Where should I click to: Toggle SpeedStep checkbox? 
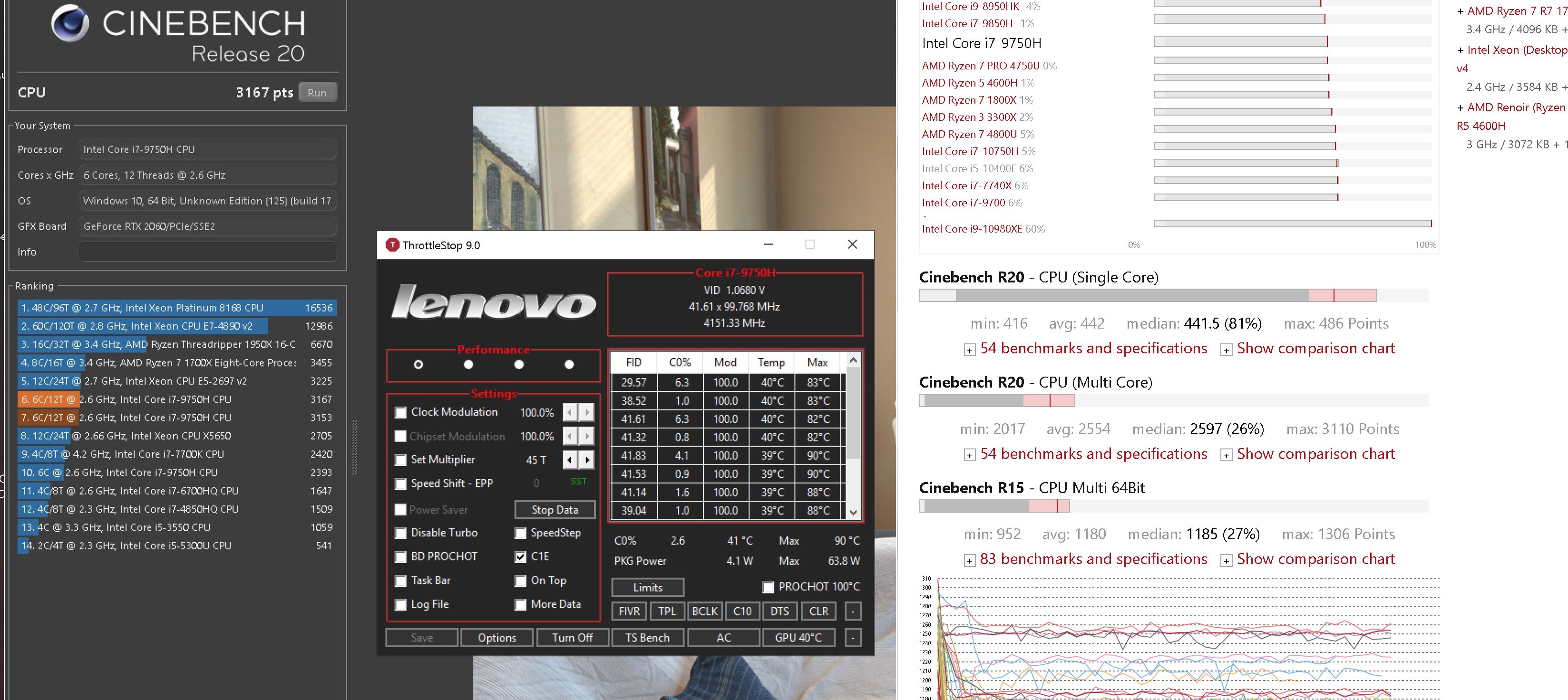click(520, 533)
